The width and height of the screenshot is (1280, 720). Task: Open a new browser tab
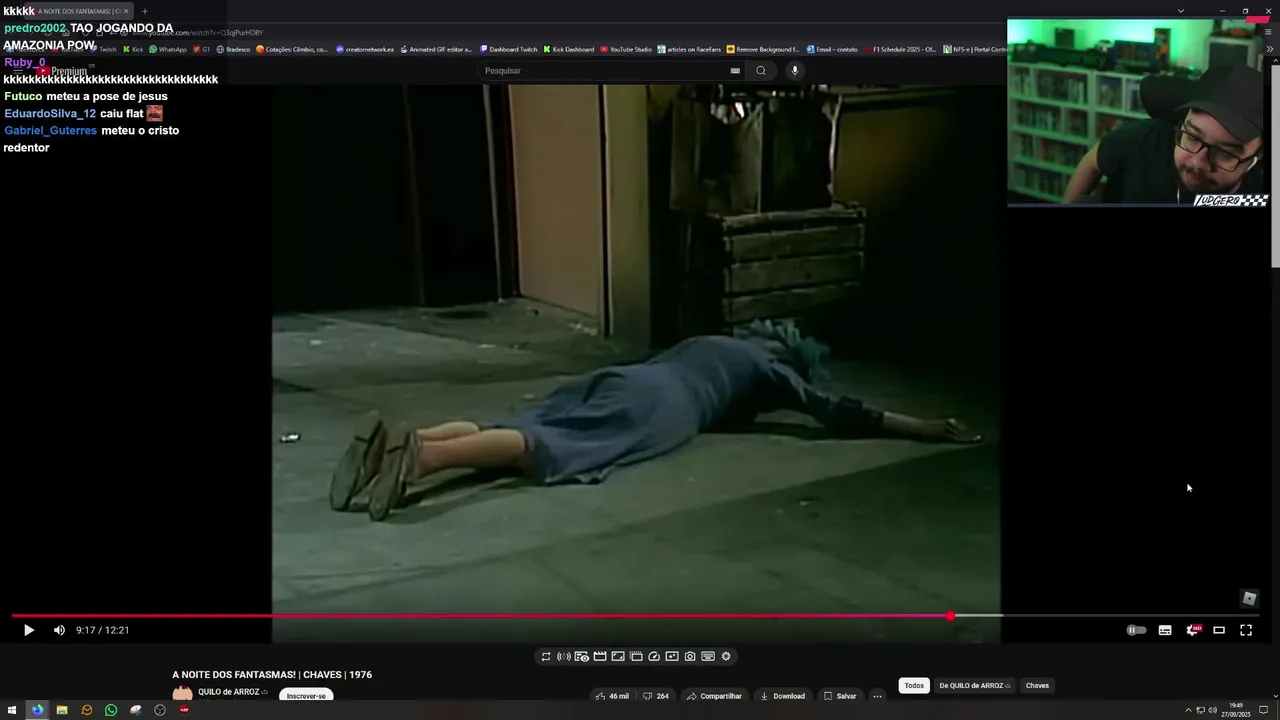click(144, 11)
